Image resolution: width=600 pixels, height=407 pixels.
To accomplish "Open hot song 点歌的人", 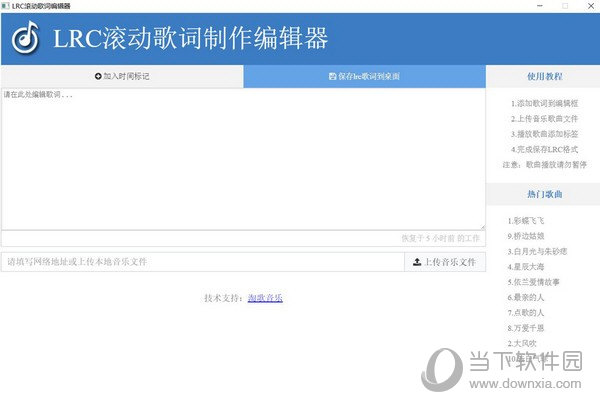I will tap(526, 313).
